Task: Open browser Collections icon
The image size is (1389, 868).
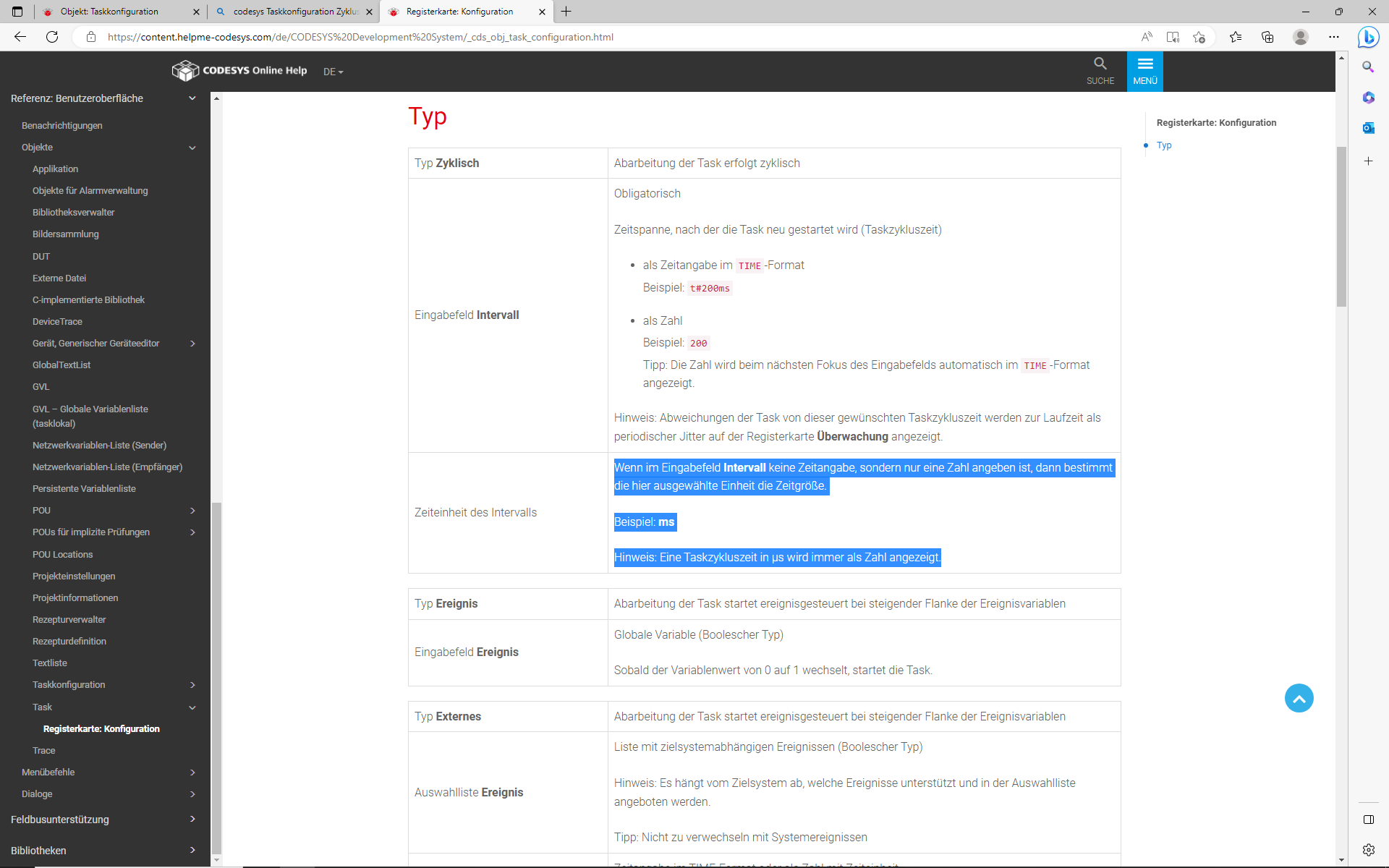Action: (x=1267, y=37)
